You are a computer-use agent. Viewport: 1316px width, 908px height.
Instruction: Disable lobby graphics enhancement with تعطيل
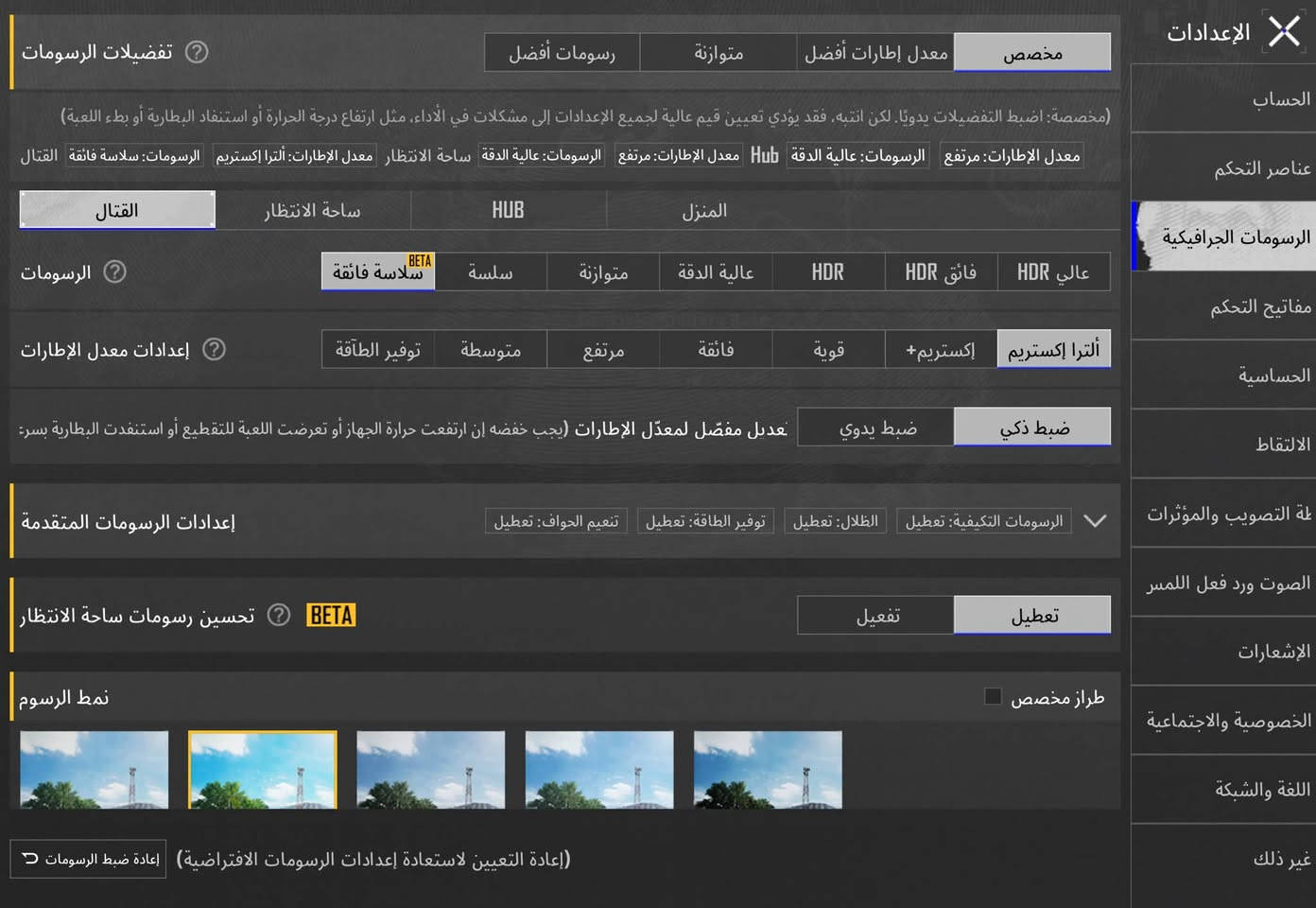tap(1032, 616)
